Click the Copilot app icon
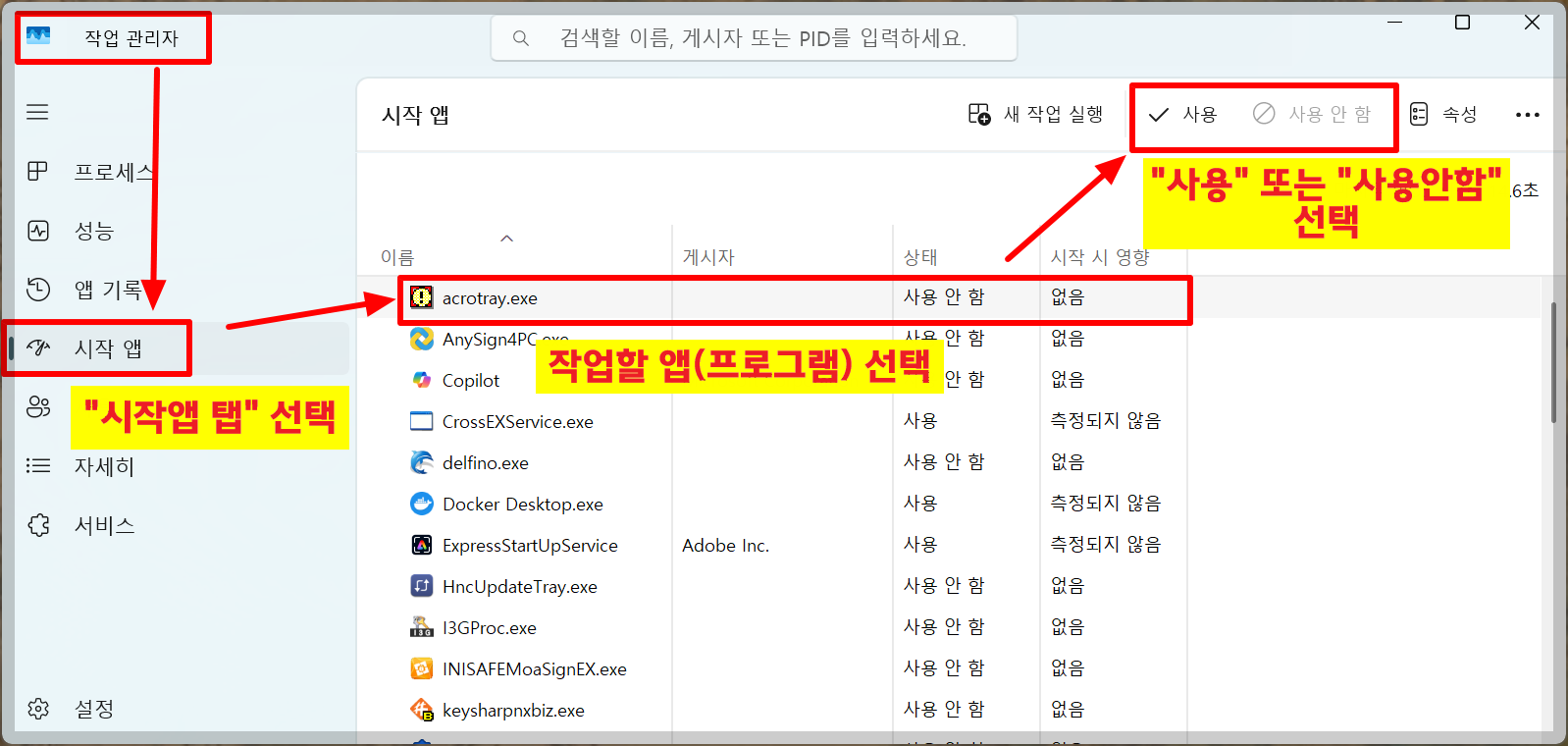The image size is (1568, 746). click(x=422, y=380)
